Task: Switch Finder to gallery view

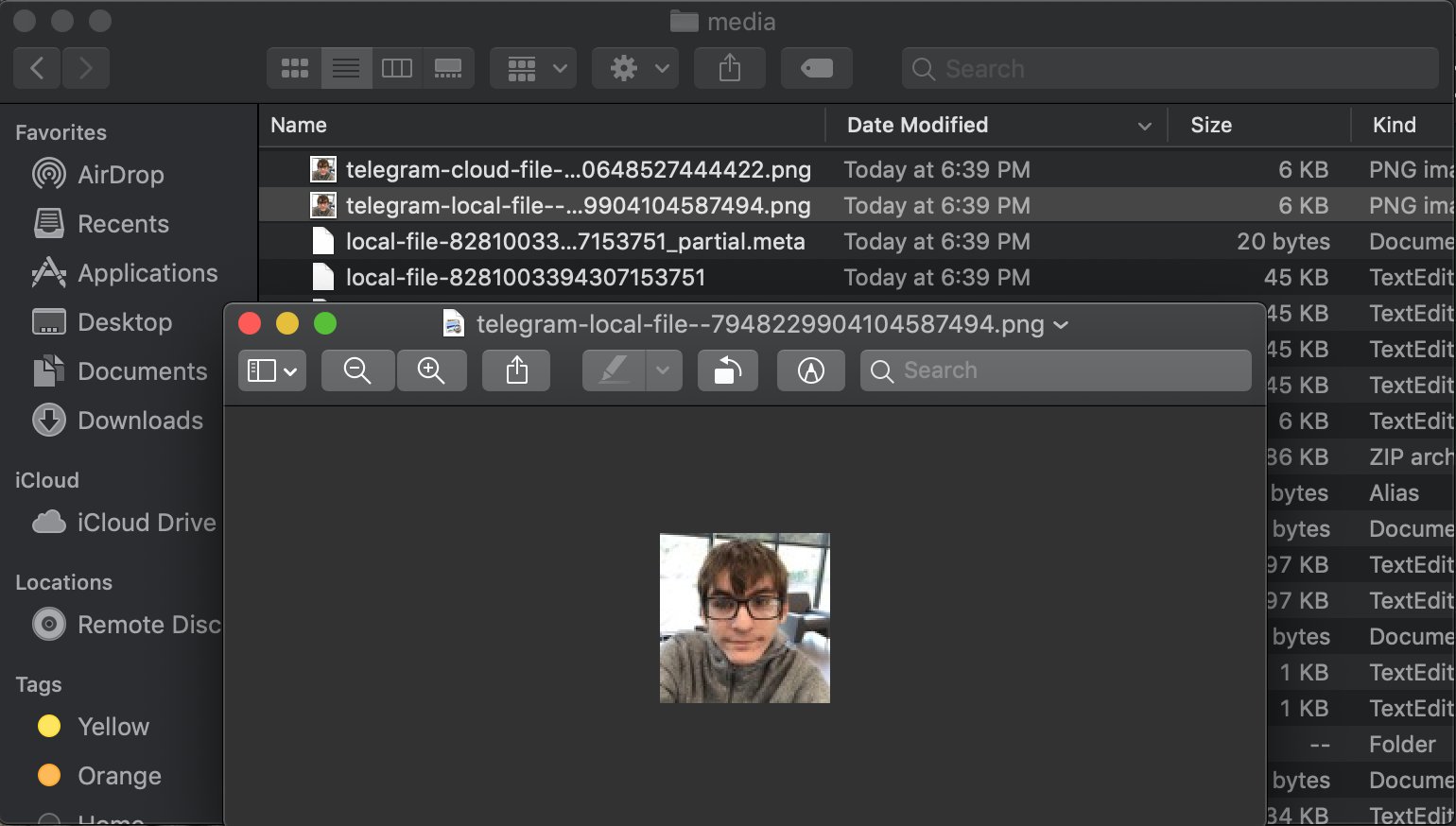Action: click(x=448, y=68)
